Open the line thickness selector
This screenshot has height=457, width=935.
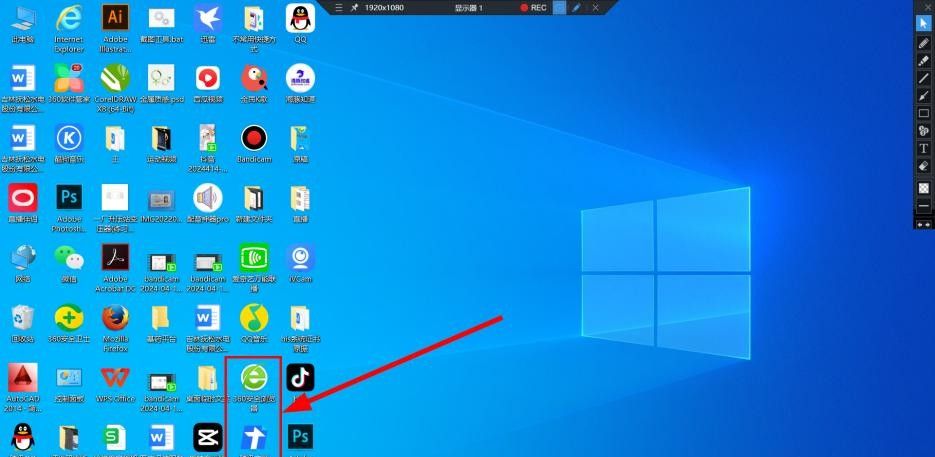(924, 206)
